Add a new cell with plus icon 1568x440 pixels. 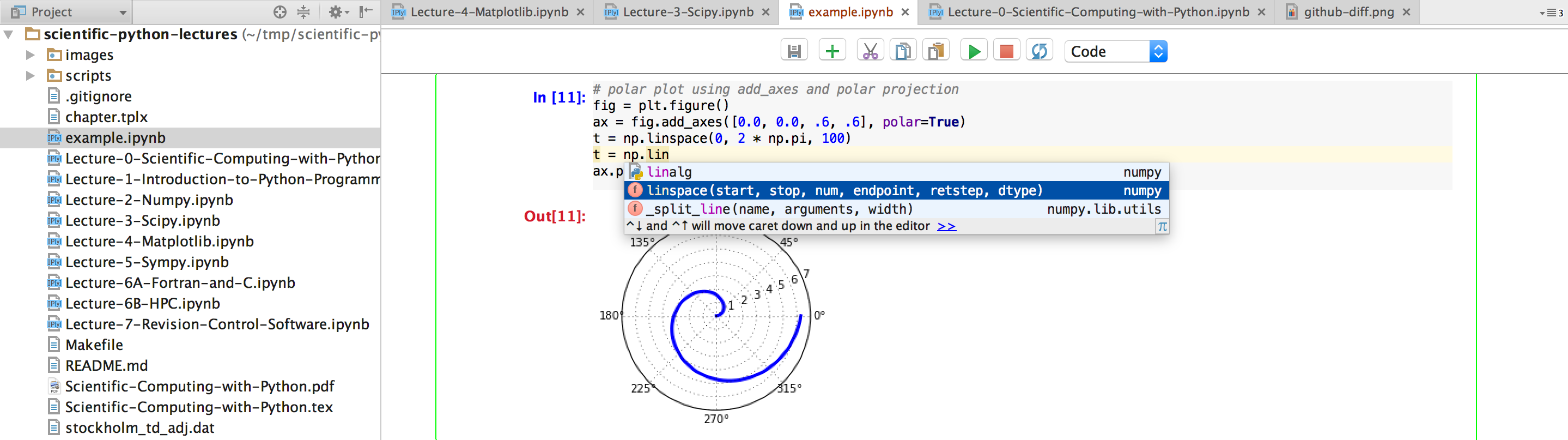tap(832, 51)
